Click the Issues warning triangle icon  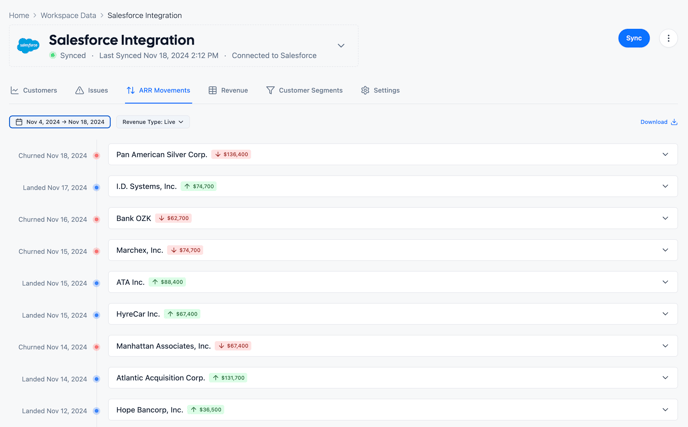(x=80, y=90)
